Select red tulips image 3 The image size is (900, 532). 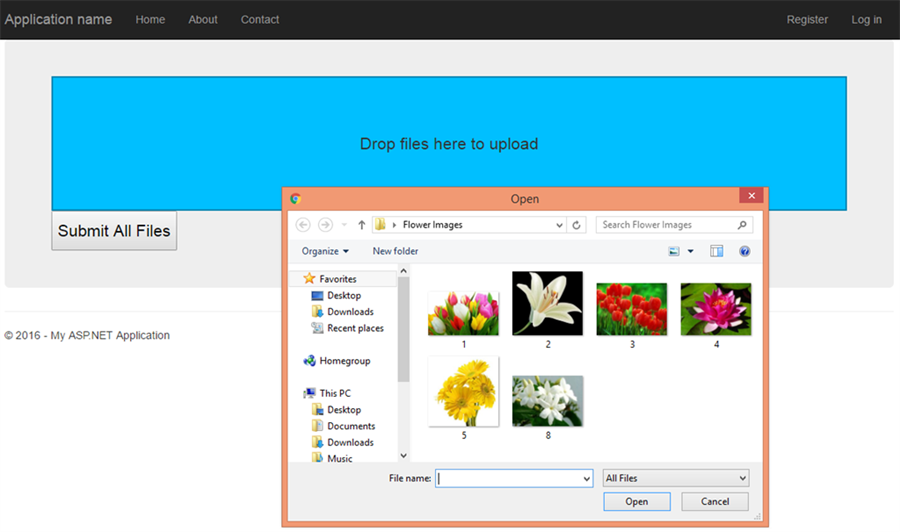(x=631, y=309)
